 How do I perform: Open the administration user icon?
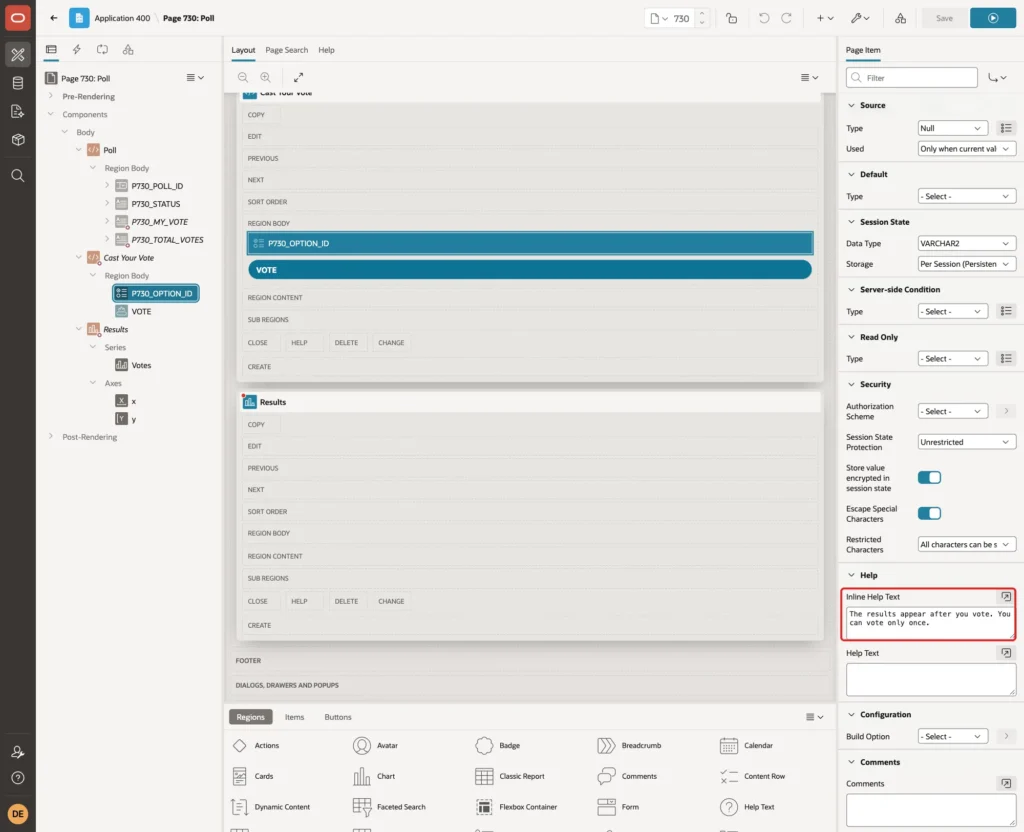point(18,752)
